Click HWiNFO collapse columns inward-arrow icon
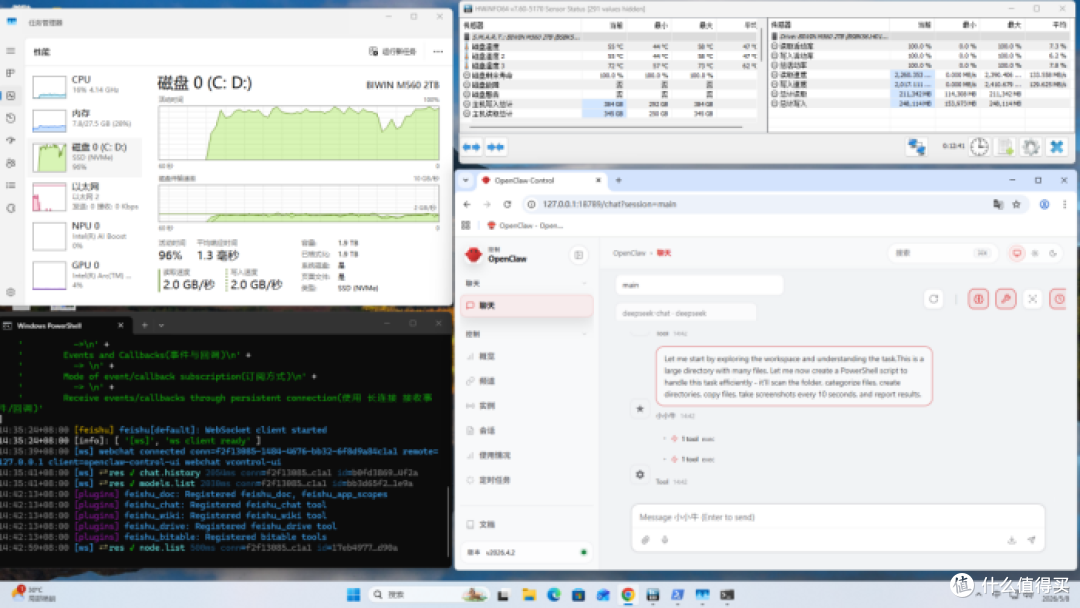The width and height of the screenshot is (1080, 608). 496,147
